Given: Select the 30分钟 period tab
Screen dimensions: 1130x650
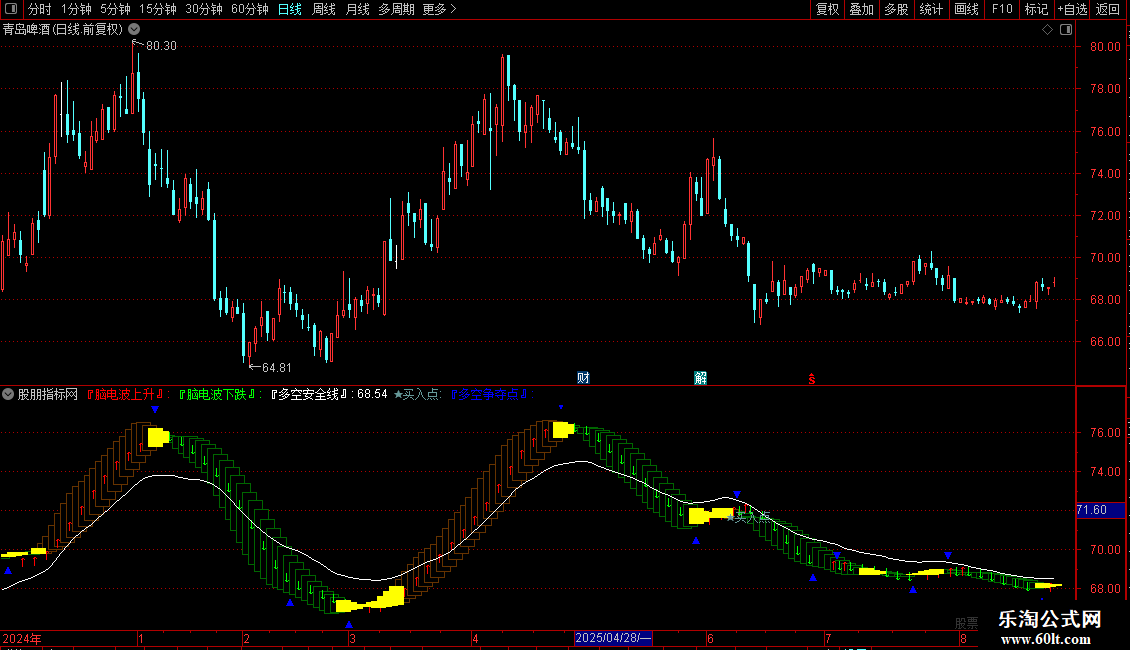Looking at the screenshot, I should point(203,9).
